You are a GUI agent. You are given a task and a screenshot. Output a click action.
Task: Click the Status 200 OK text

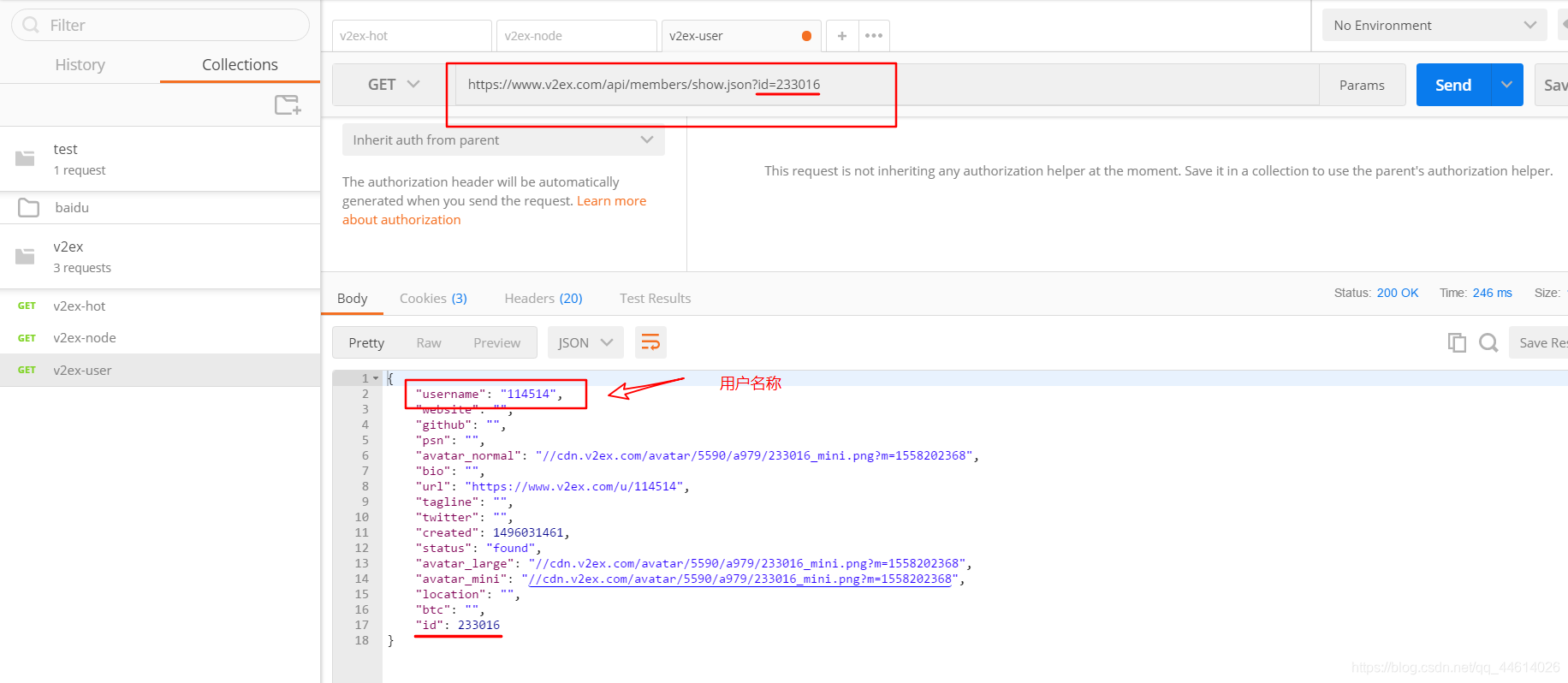point(1376,293)
